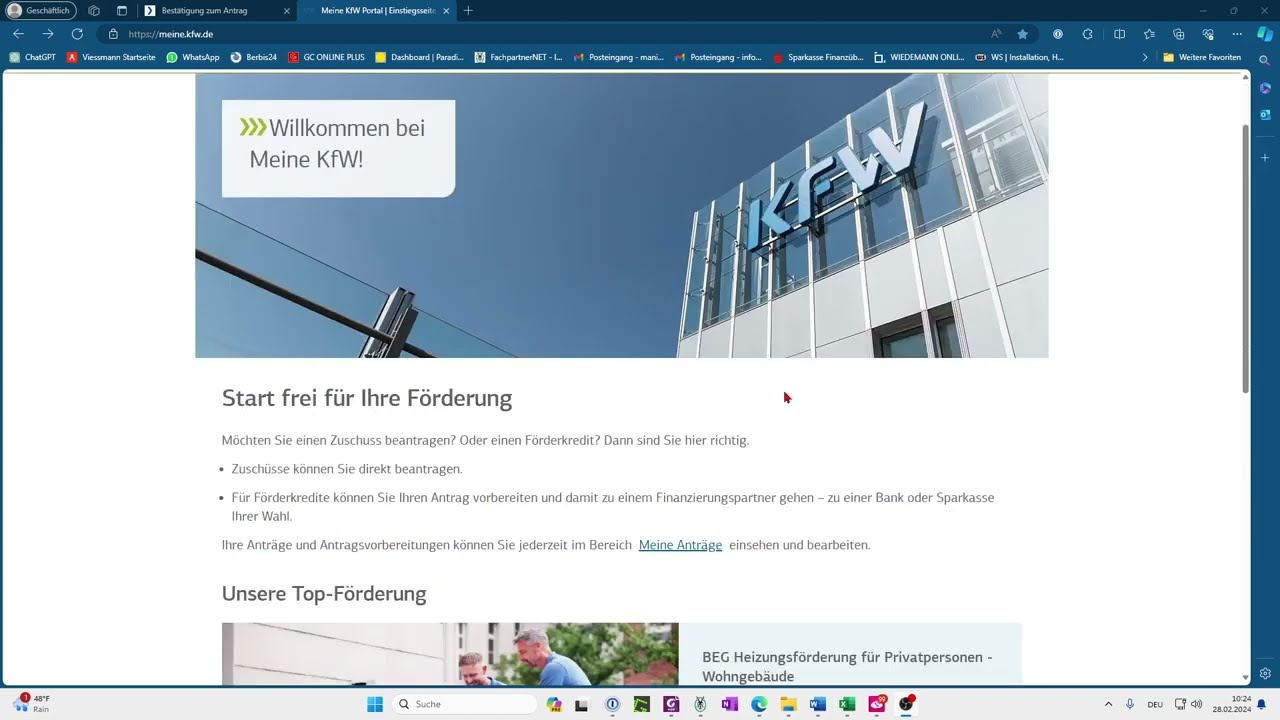Close the Bestätigung zum Antrag tab
Image resolution: width=1280 pixels, height=720 pixels.
[x=287, y=11]
